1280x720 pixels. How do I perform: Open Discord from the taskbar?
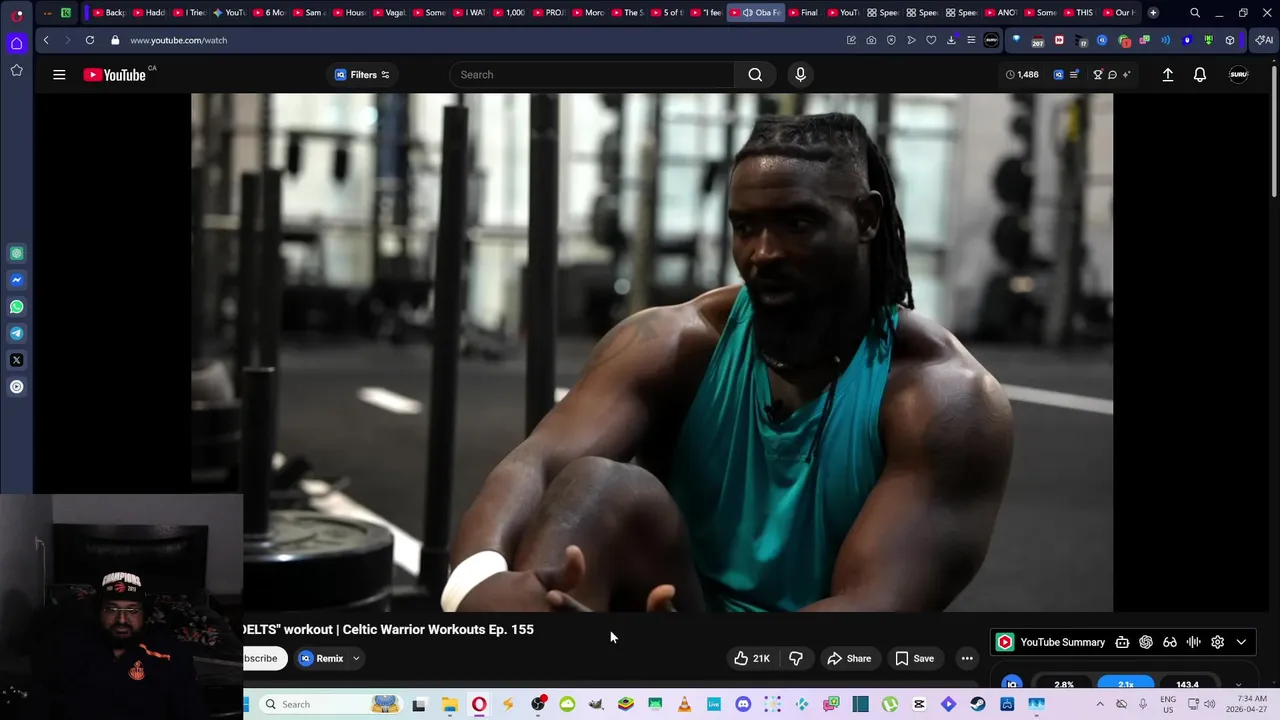[743, 704]
